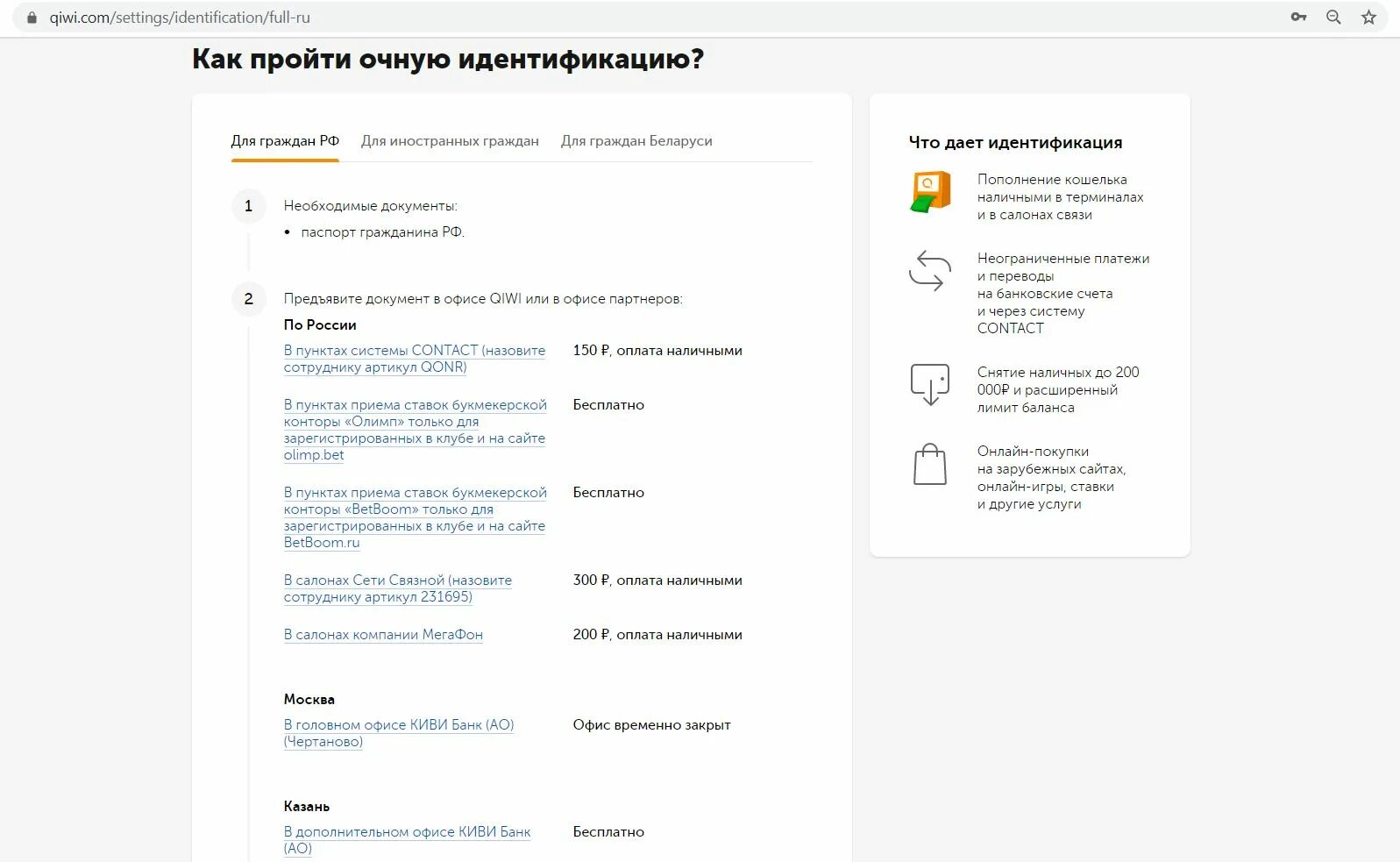The width and height of the screenshot is (1400, 862).
Task: Click the Необходимые документы label
Action: (370, 206)
